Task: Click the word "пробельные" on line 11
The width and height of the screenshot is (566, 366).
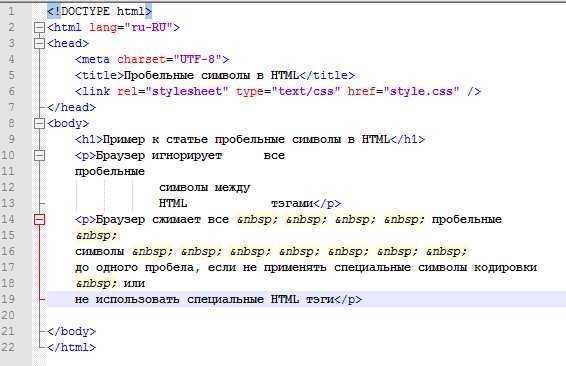Action: click(110, 171)
